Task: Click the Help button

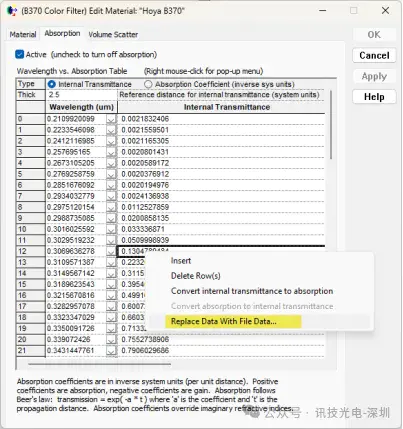Action: [x=374, y=97]
